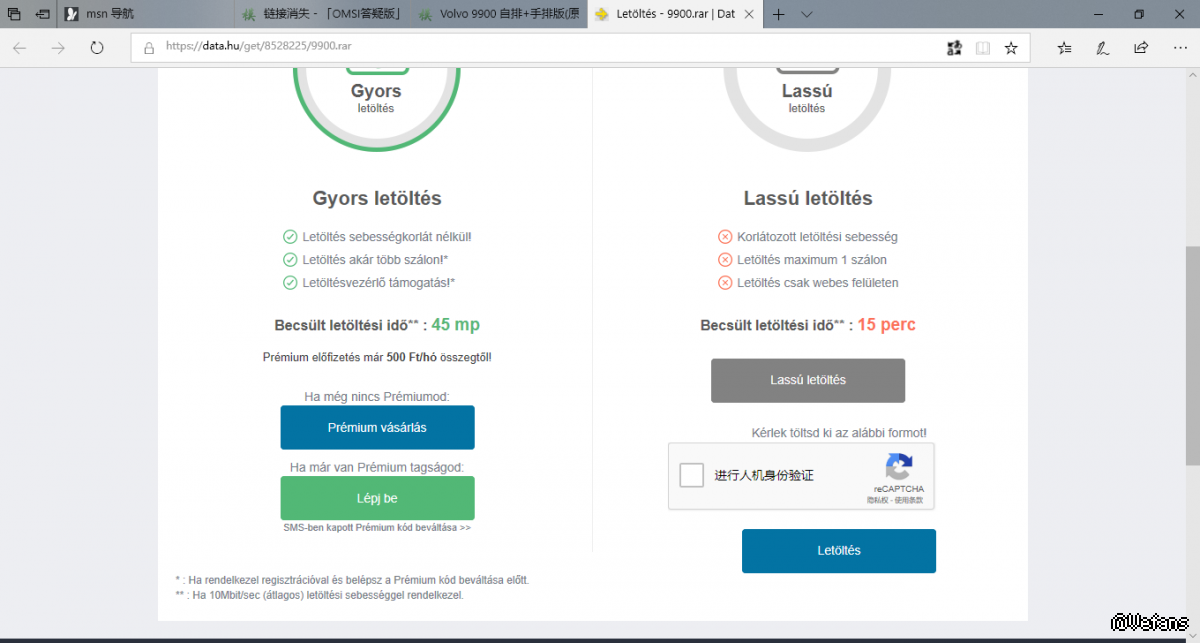The width and height of the screenshot is (1200, 643).
Task: Open the reCAPTCHA 使用条款 terms link
Action: [908, 500]
